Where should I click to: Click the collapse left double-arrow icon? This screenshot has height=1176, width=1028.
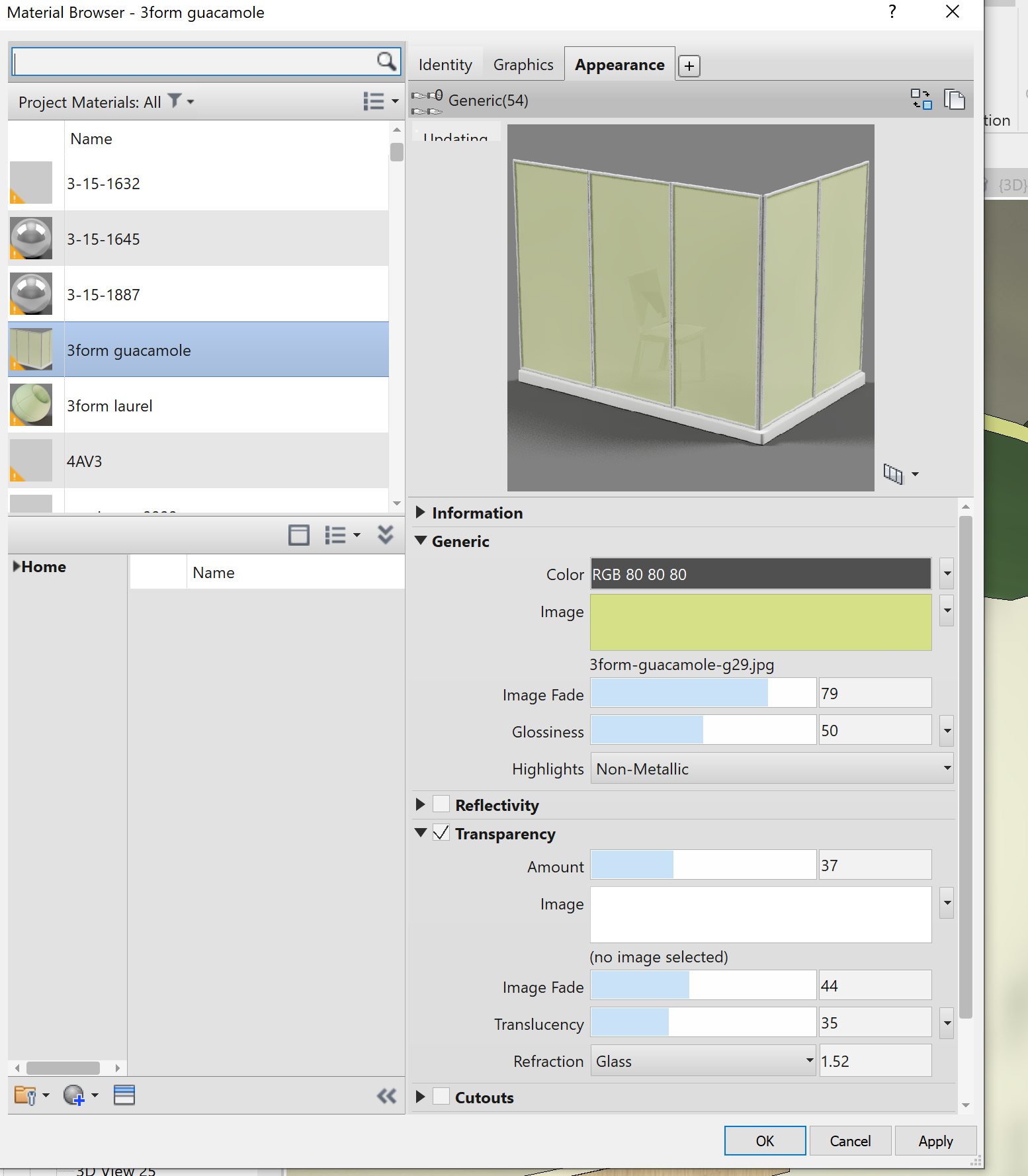pos(386,1096)
